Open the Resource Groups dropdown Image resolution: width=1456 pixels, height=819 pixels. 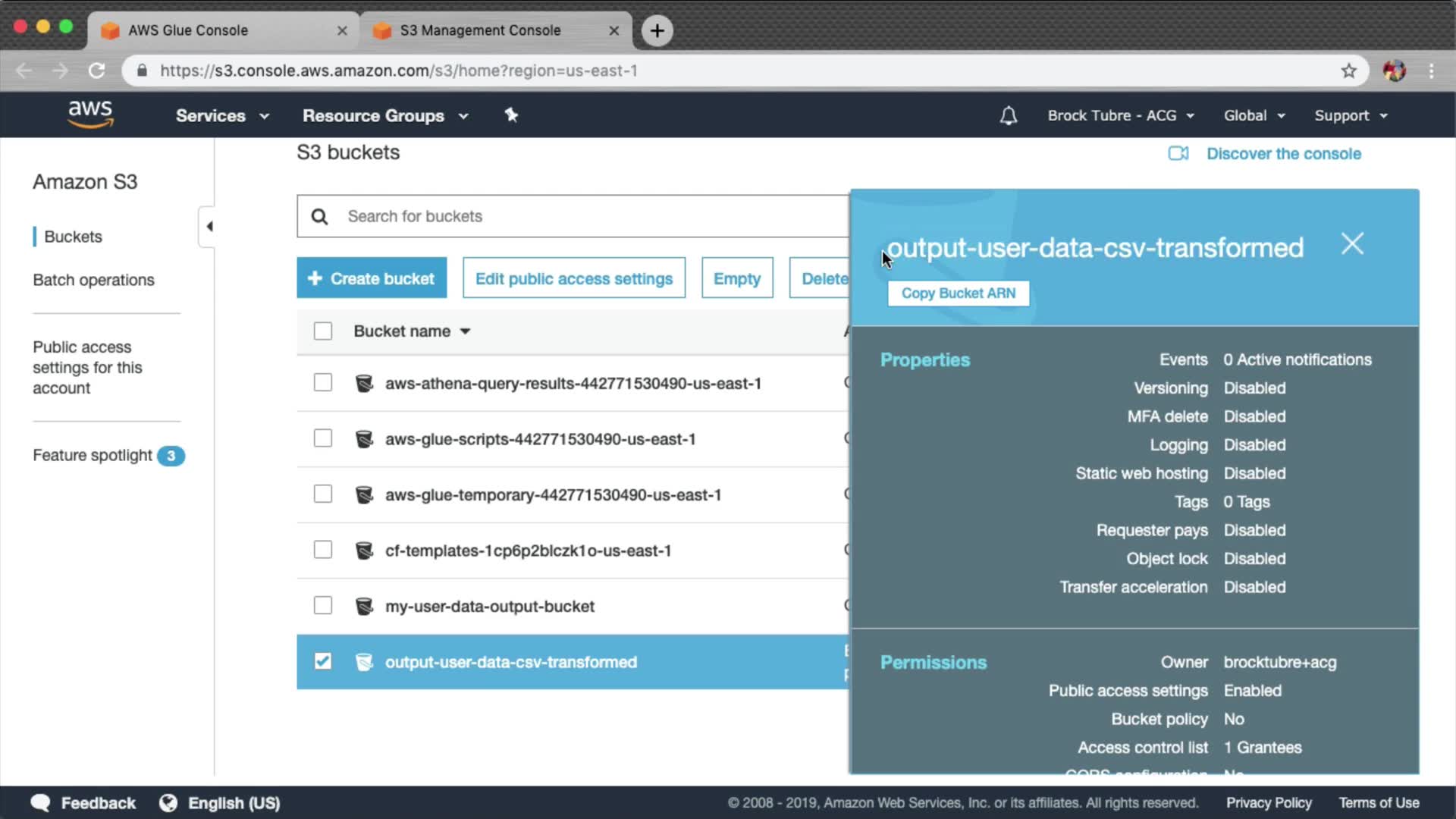385,115
